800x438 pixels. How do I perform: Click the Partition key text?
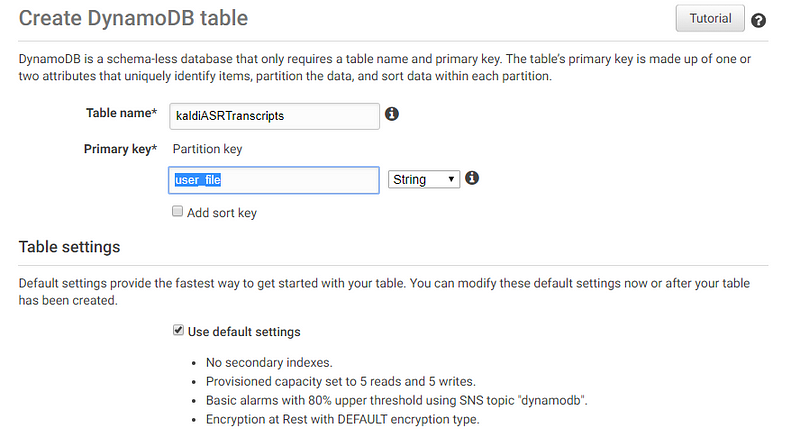[x=207, y=149]
